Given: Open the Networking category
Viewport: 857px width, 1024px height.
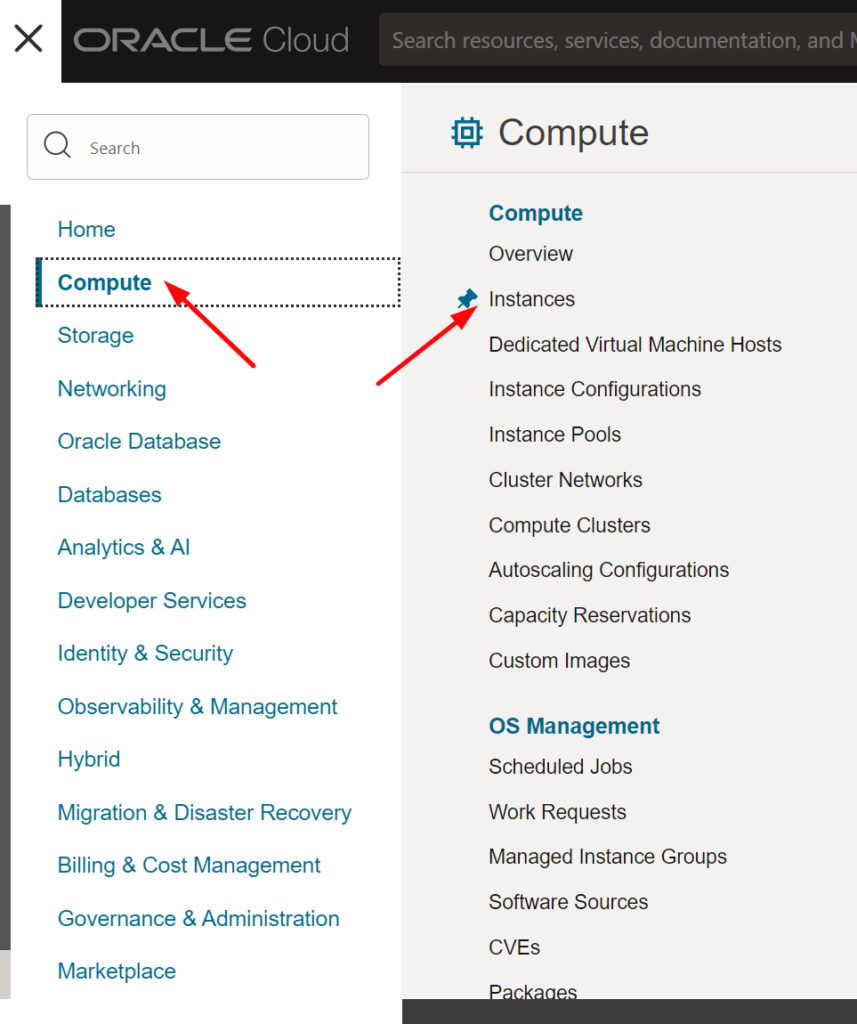Looking at the screenshot, I should 111,388.
